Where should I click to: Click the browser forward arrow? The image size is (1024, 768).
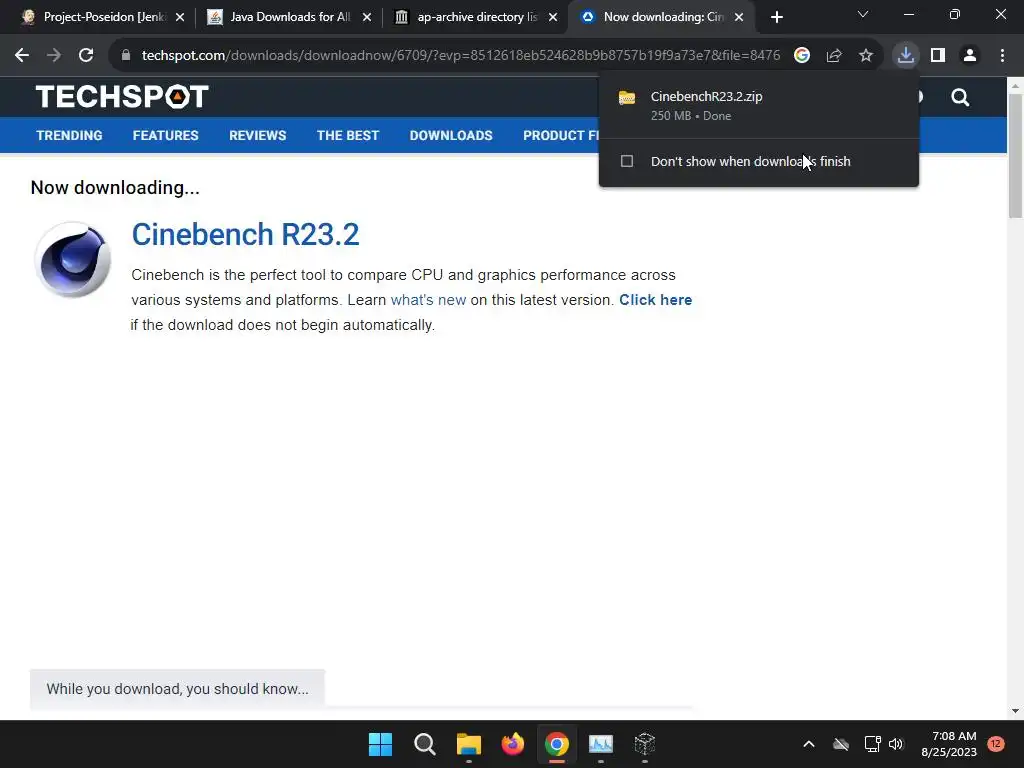click(54, 56)
